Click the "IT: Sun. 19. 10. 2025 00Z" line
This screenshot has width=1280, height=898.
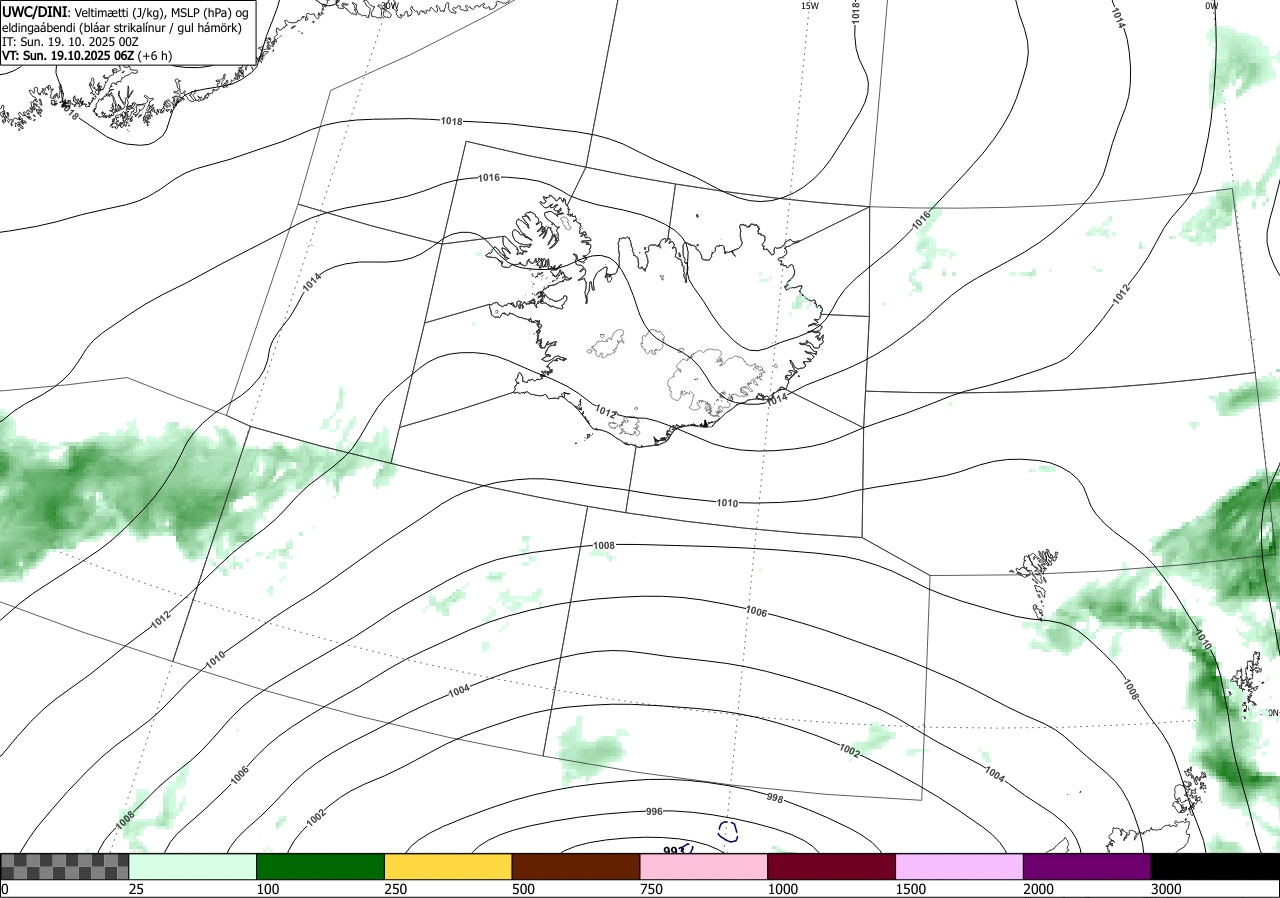70,42
